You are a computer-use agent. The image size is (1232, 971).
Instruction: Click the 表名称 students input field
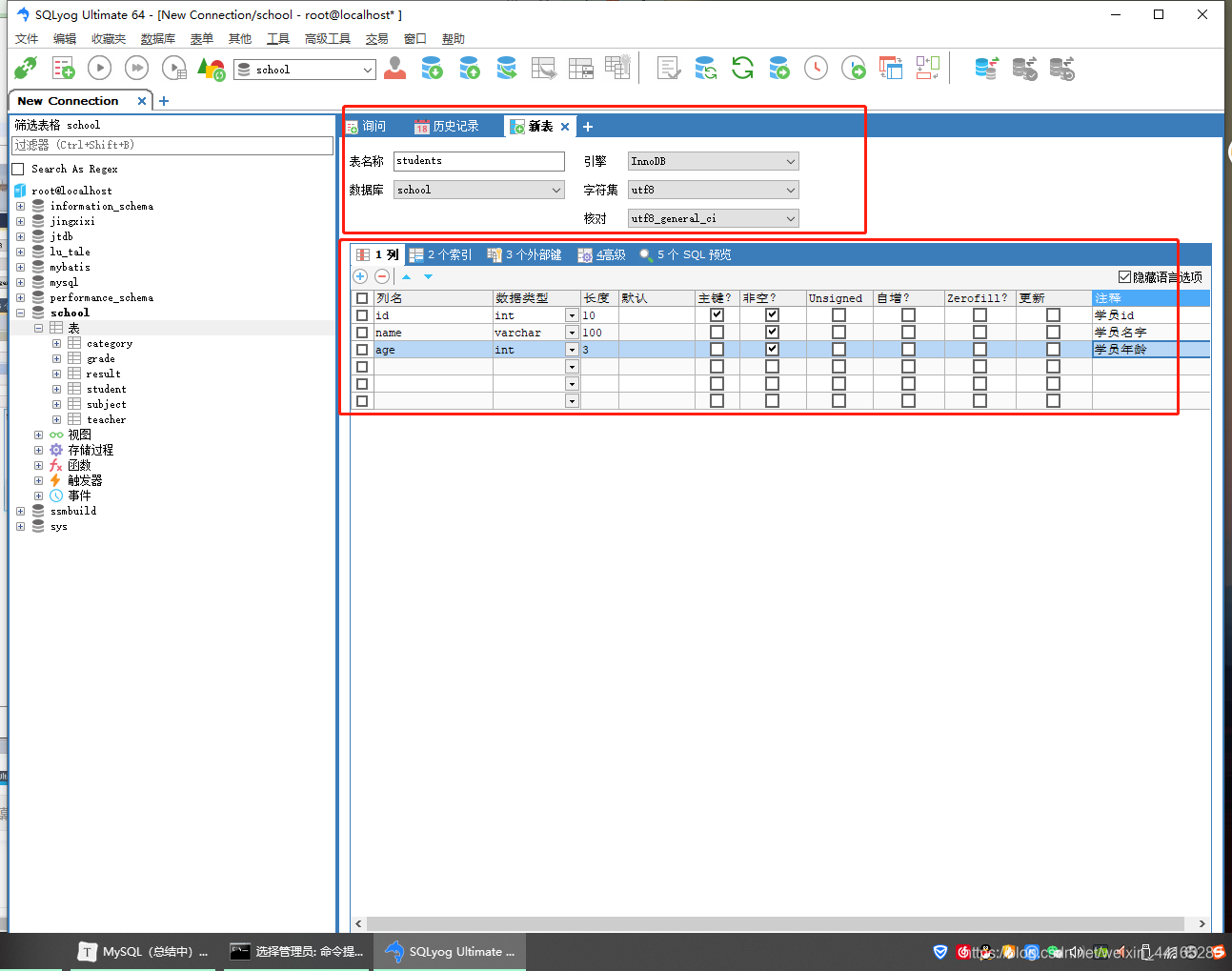click(479, 161)
